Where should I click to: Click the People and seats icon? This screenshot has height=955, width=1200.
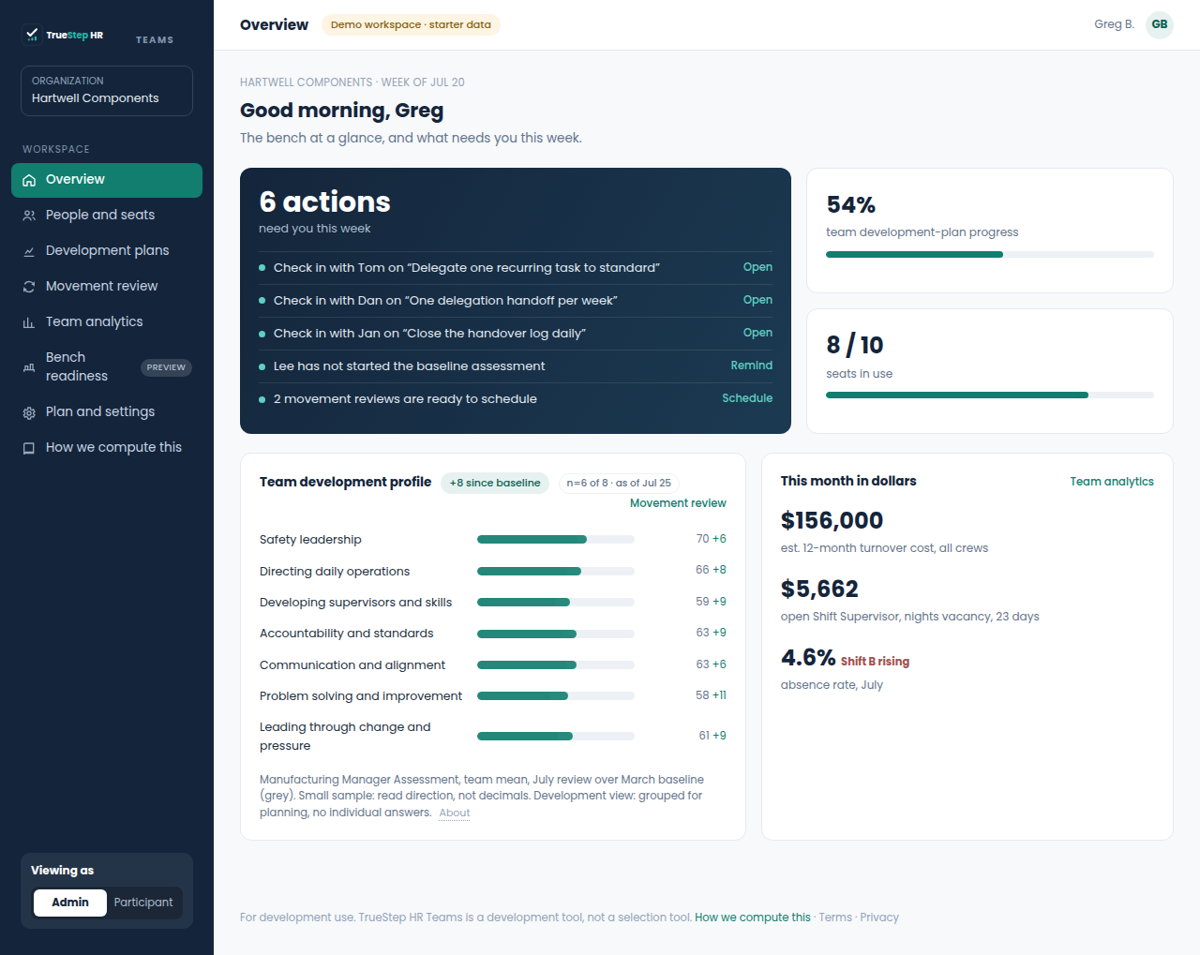pos(29,215)
